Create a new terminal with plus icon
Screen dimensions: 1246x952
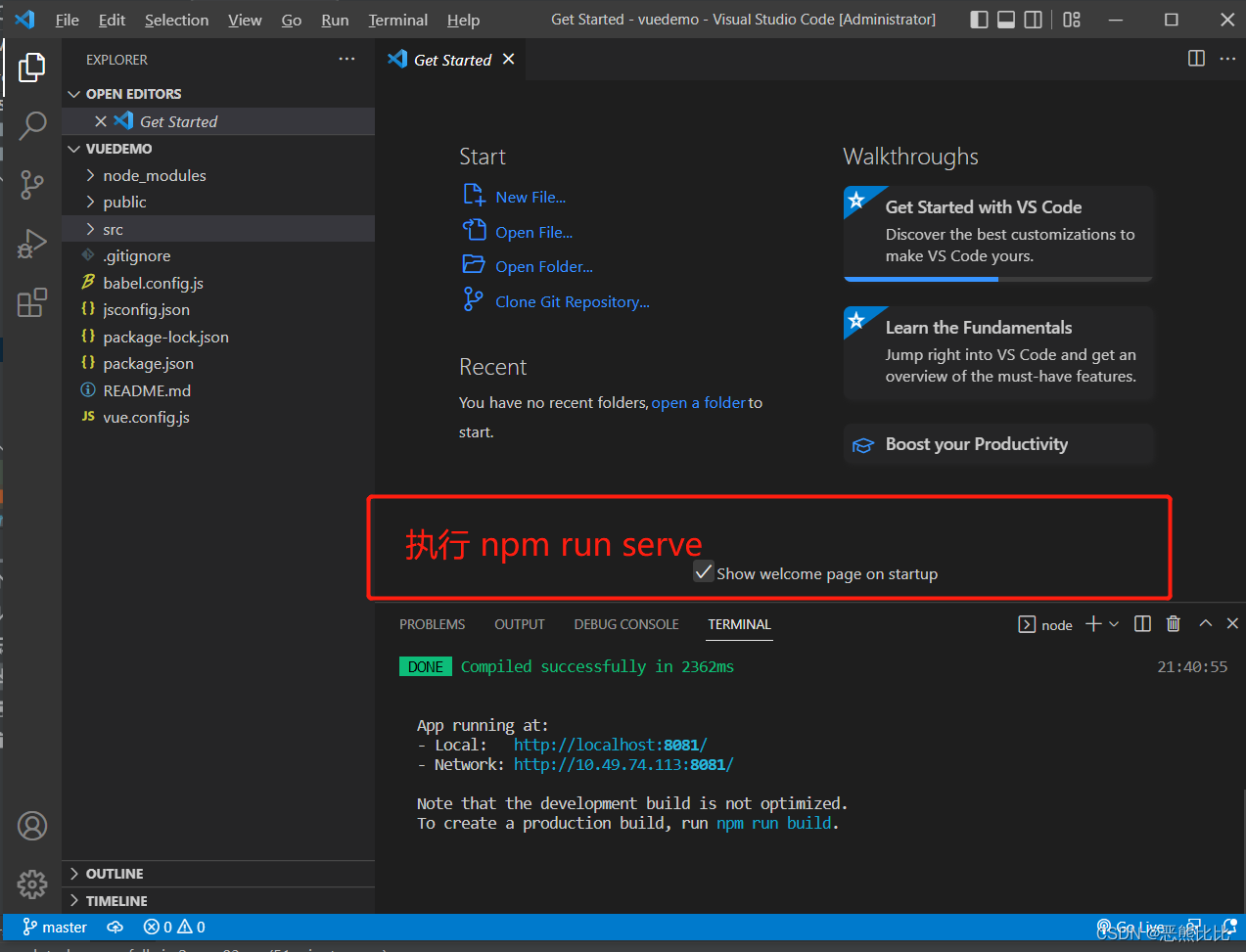pyautogui.click(x=1093, y=624)
